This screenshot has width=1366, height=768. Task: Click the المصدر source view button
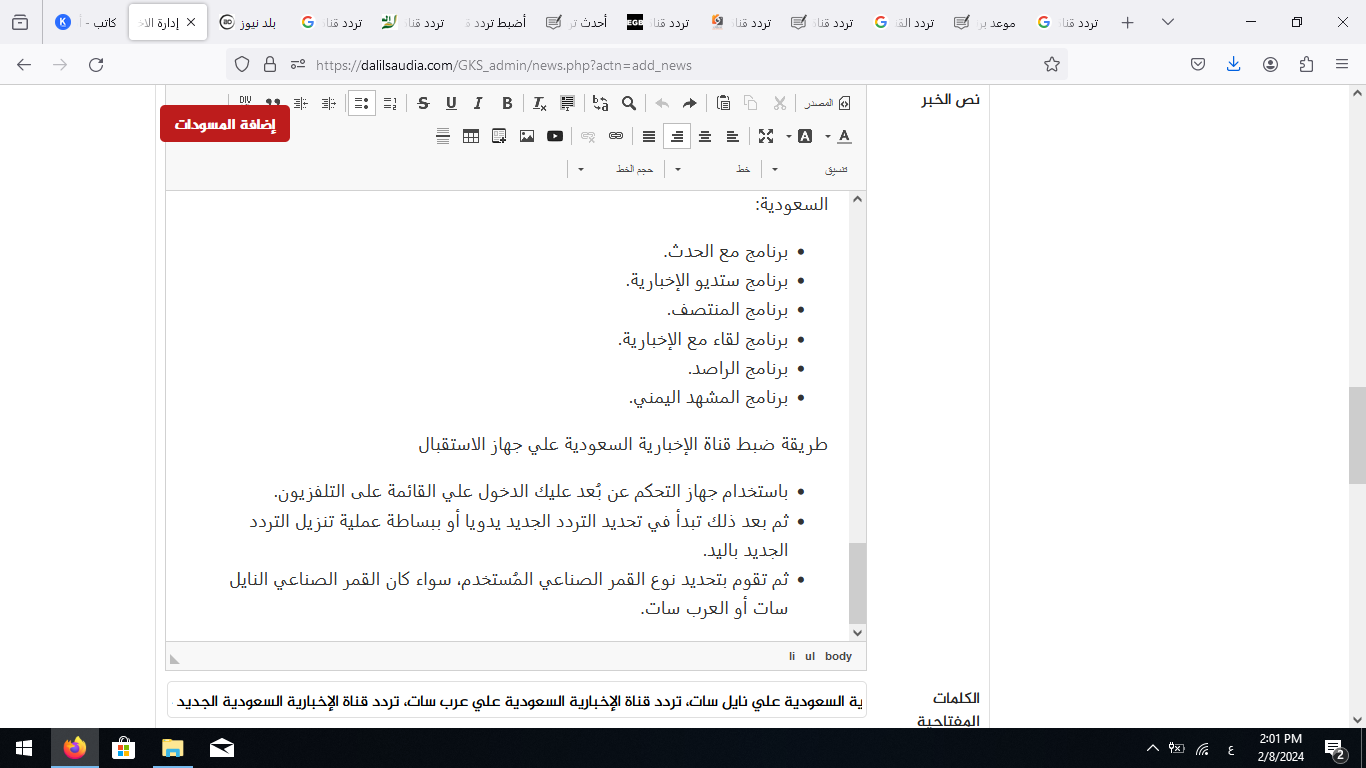pyautogui.click(x=826, y=103)
